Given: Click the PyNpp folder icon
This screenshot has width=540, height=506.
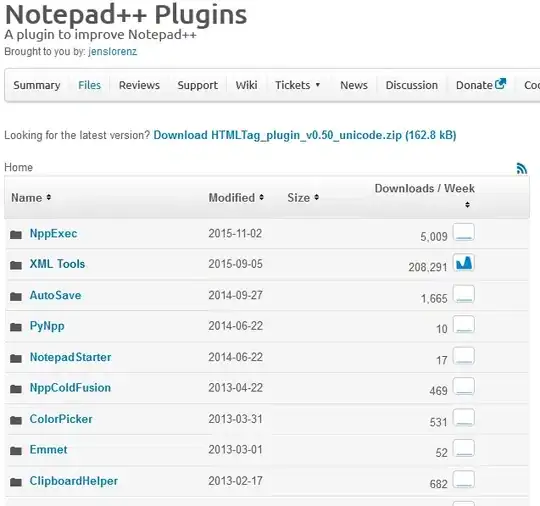Looking at the screenshot, I should pyautogui.click(x=16, y=327).
